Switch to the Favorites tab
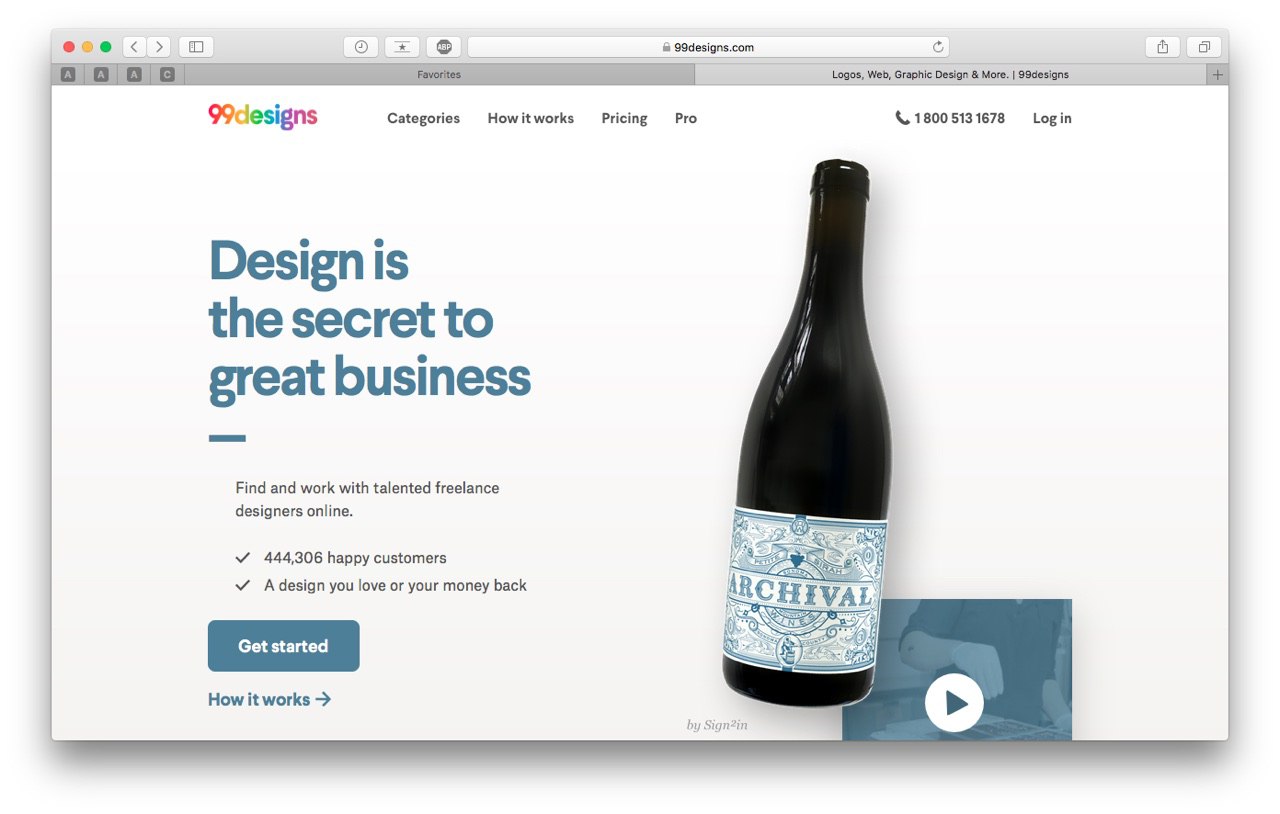1280x814 pixels. pos(439,75)
